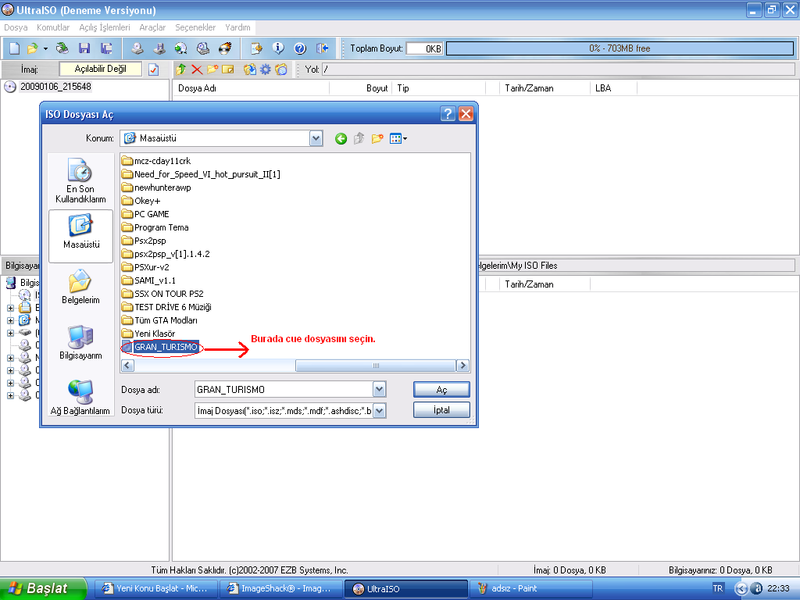Click the Make CD/DVD image icon
This screenshot has width=800, height=600.
[x=137, y=48]
